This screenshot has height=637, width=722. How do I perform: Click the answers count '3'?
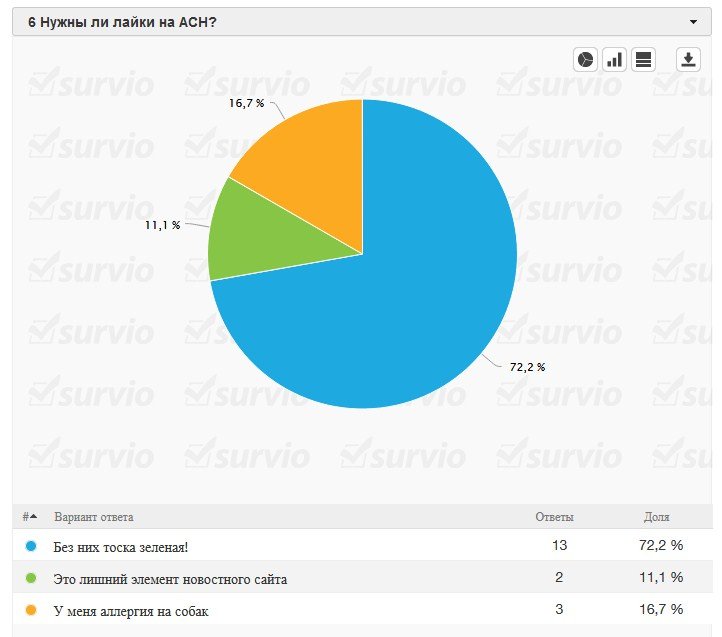pos(559,609)
